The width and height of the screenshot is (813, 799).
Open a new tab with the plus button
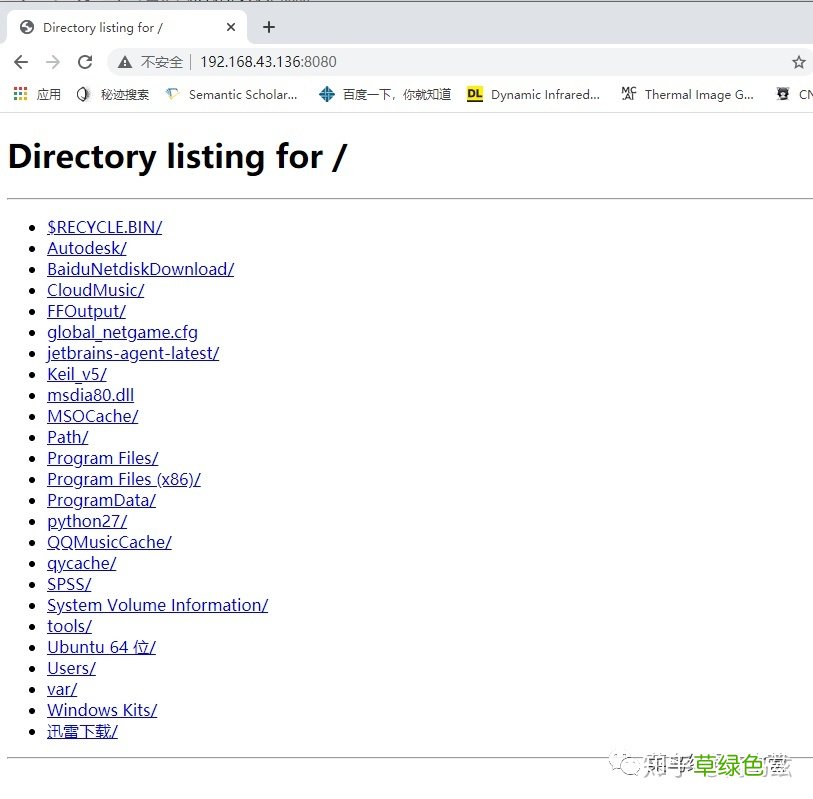click(x=268, y=27)
